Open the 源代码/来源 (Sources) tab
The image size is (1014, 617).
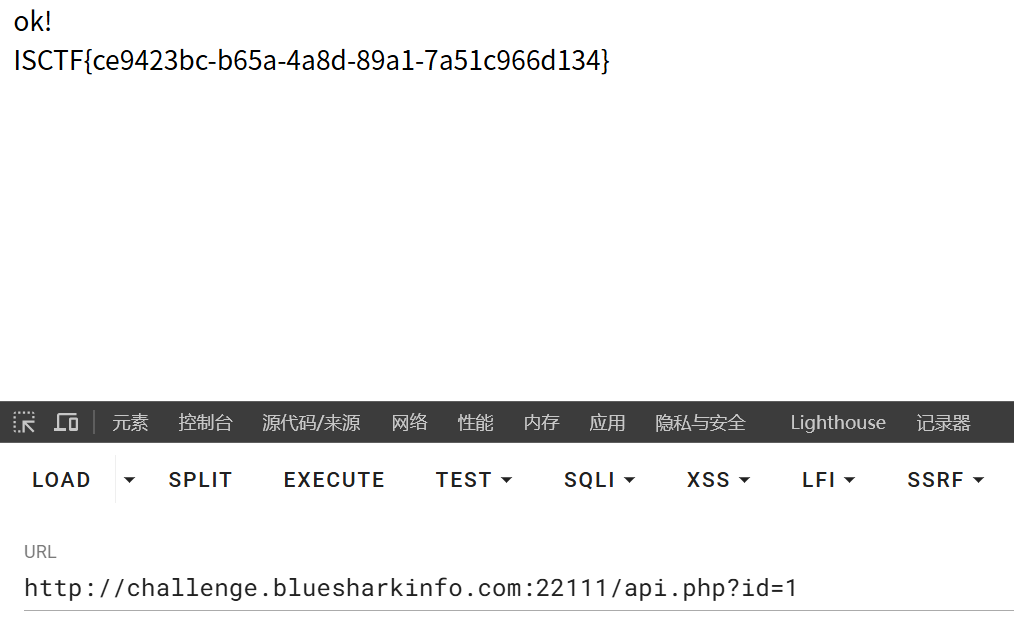click(311, 423)
